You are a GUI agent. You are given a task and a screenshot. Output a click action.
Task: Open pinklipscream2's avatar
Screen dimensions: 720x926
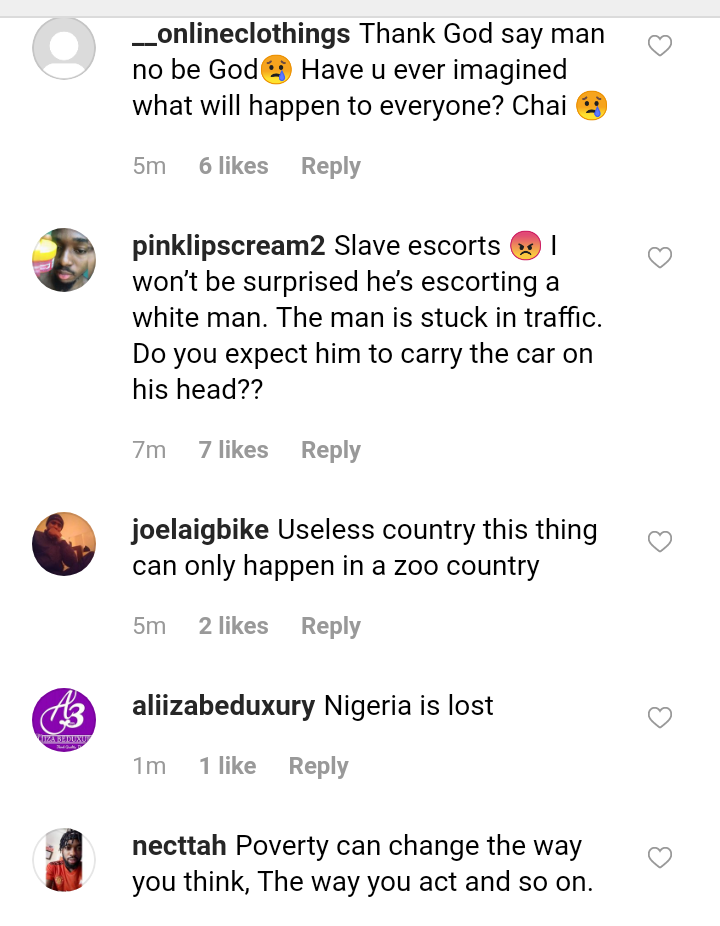tap(64, 260)
